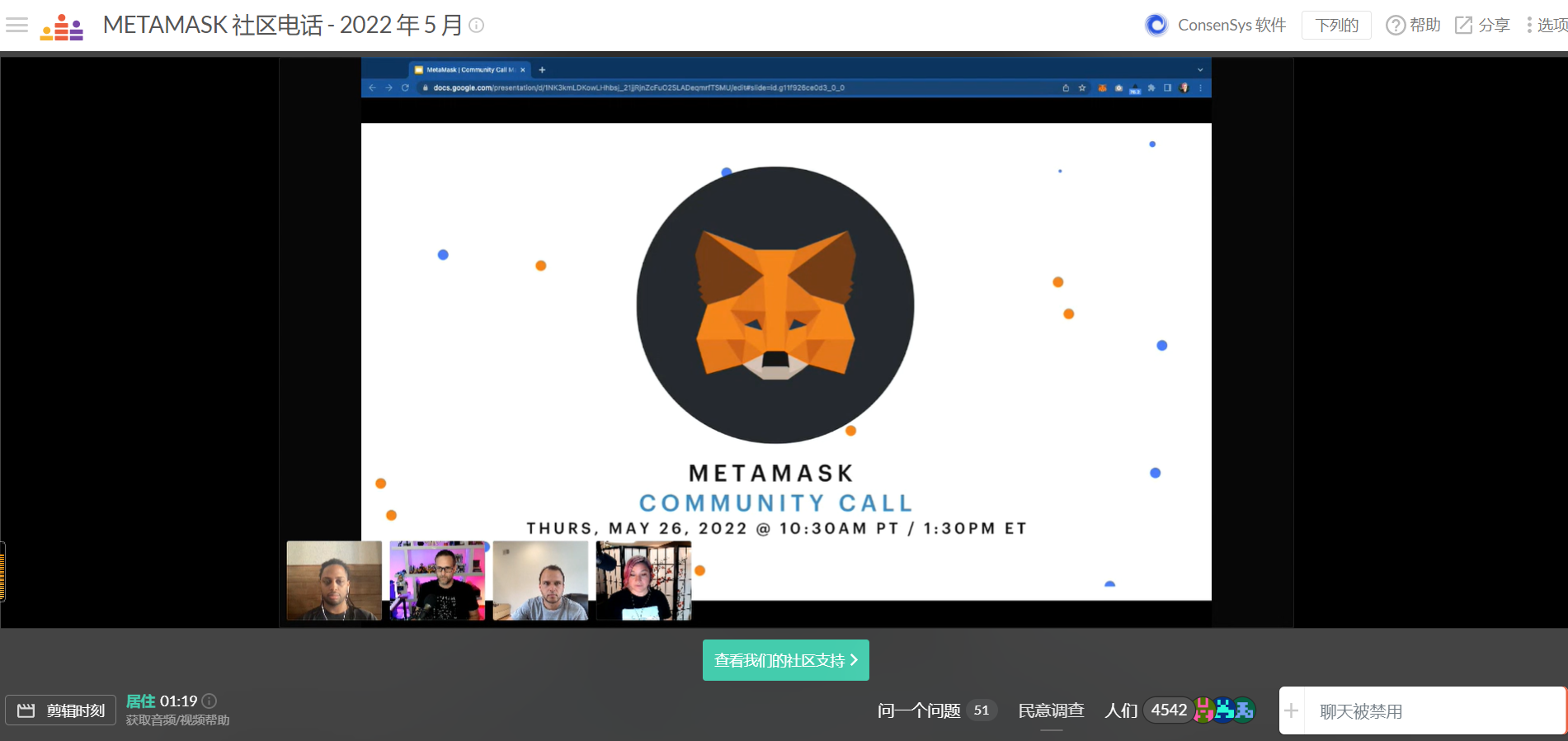Select pink-haired speaker video thumbnail
Image resolution: width=1568 pixels, height=741 pixels.
643,580
